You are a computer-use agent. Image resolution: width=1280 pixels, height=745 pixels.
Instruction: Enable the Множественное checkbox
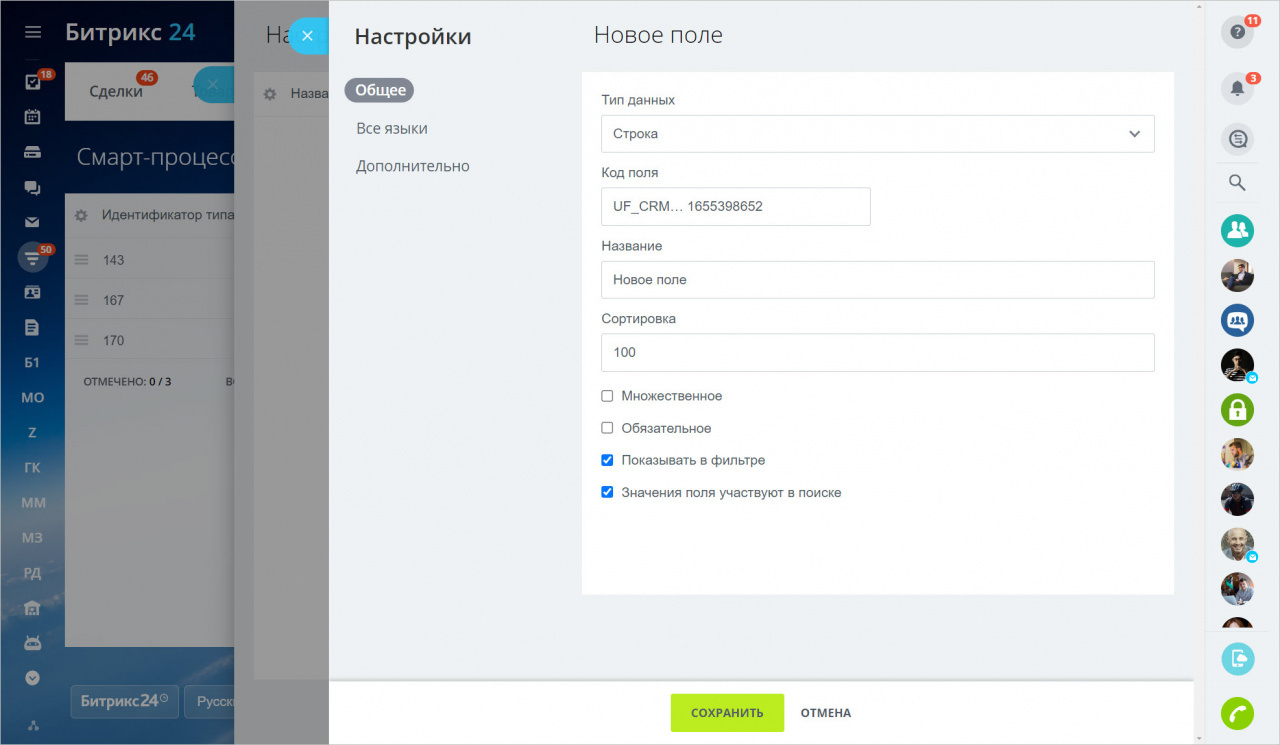pos(607,396)
